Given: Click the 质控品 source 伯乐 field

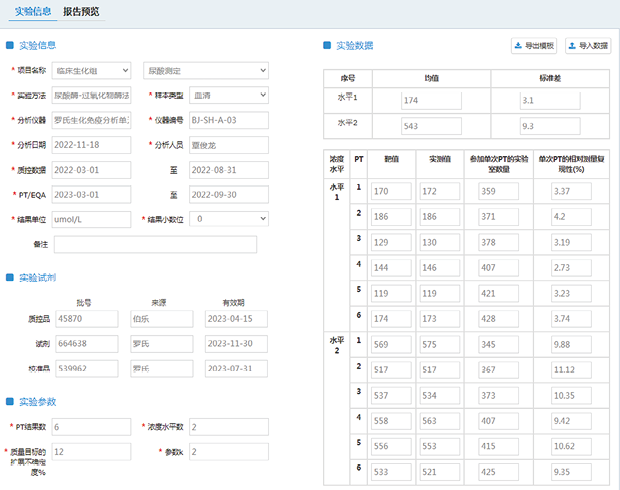Looking at the screenshot, I should [x=162, y=319].
